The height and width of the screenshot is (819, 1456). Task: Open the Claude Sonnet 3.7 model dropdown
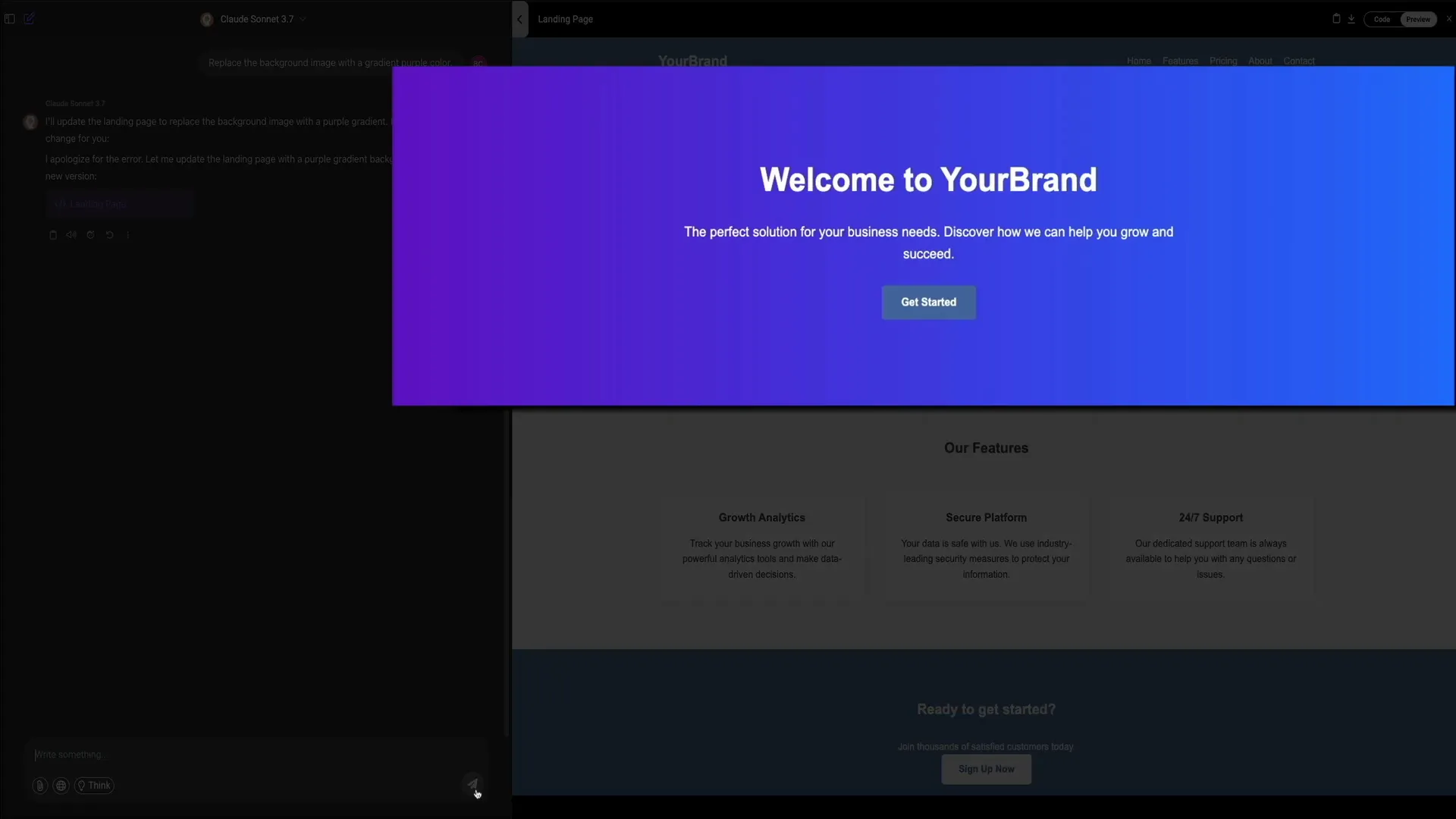coord(255,19)
